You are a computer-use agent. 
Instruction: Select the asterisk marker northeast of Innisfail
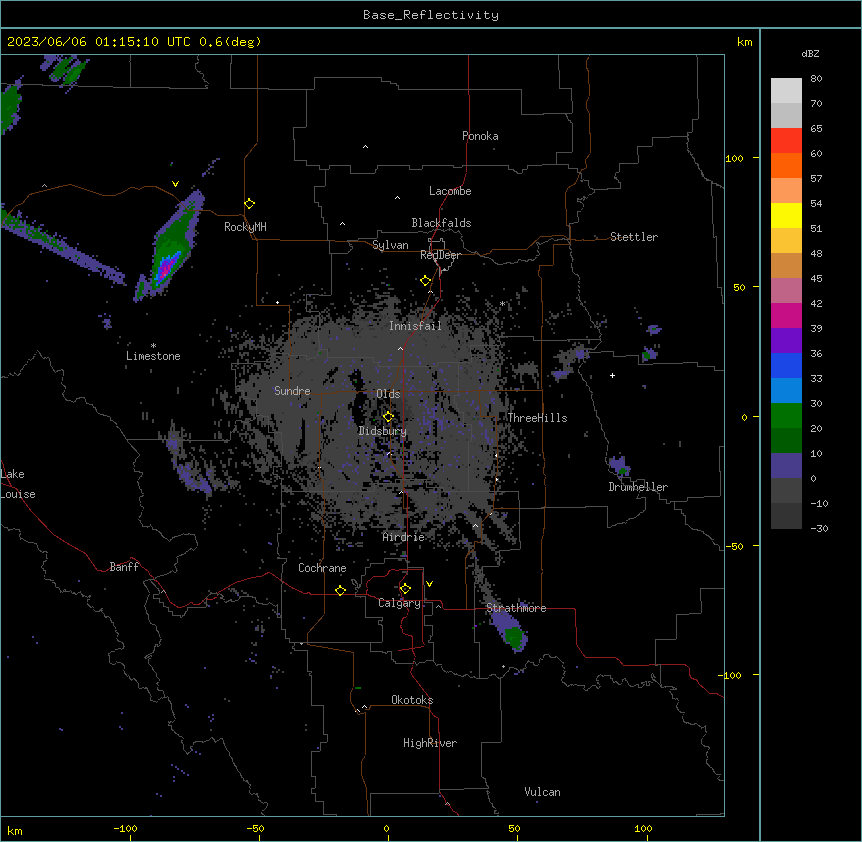(502, 303)
